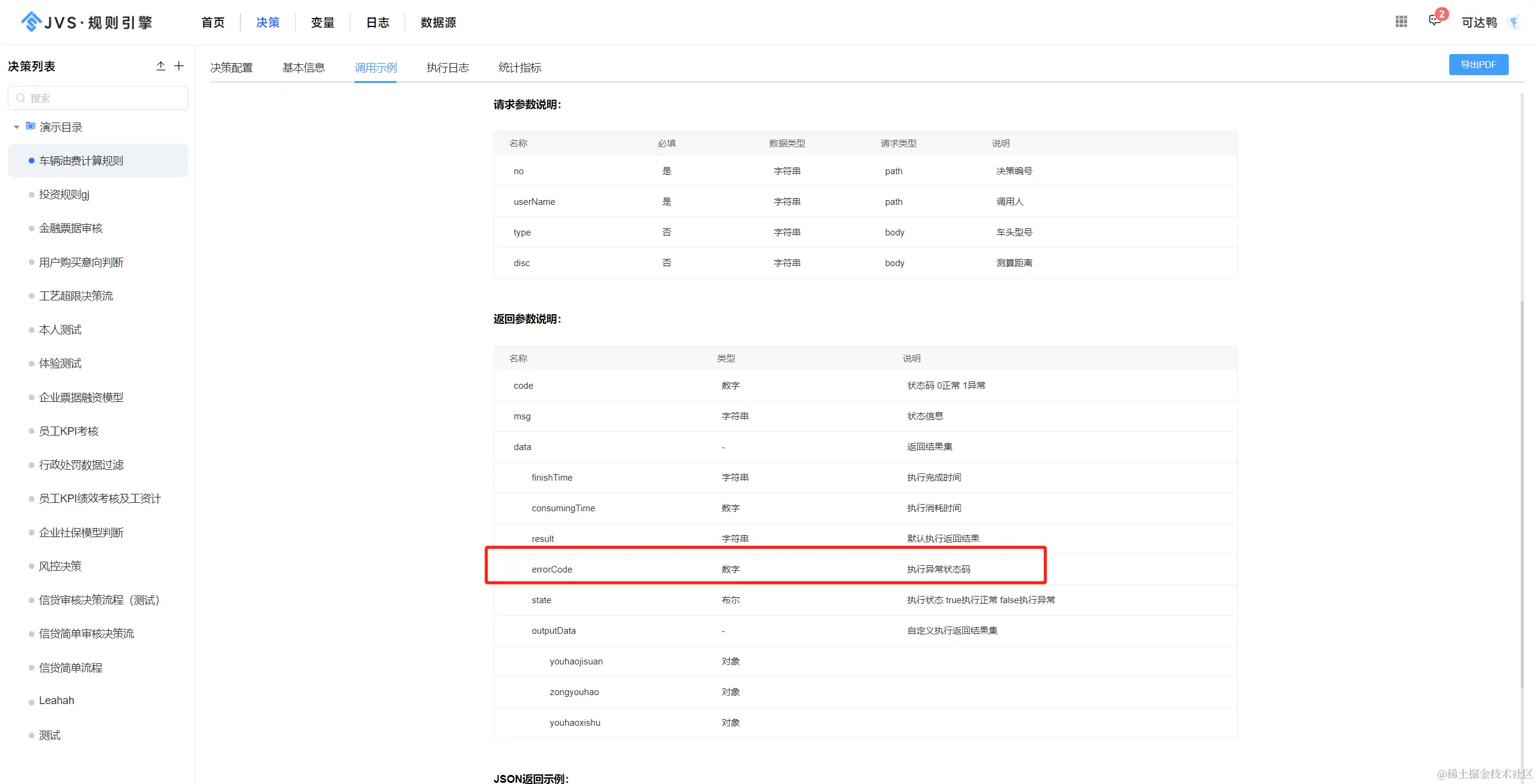The image size is (1537, 784).
Task: Open the message notifications icon
Action: point(1435,21)
